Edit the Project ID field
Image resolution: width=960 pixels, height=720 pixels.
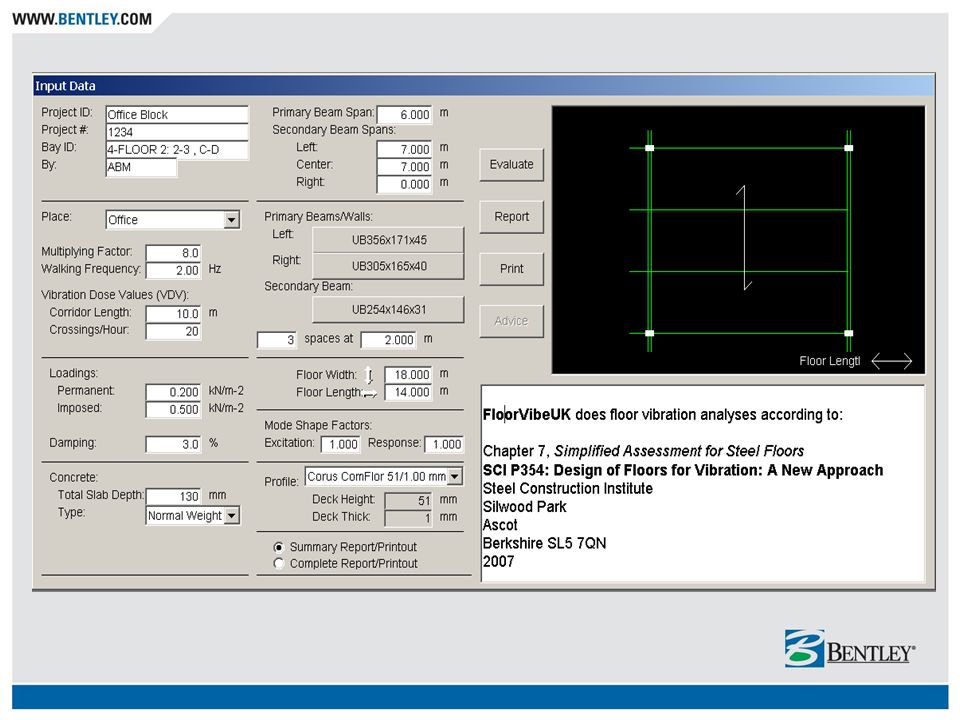pos(177,114)
